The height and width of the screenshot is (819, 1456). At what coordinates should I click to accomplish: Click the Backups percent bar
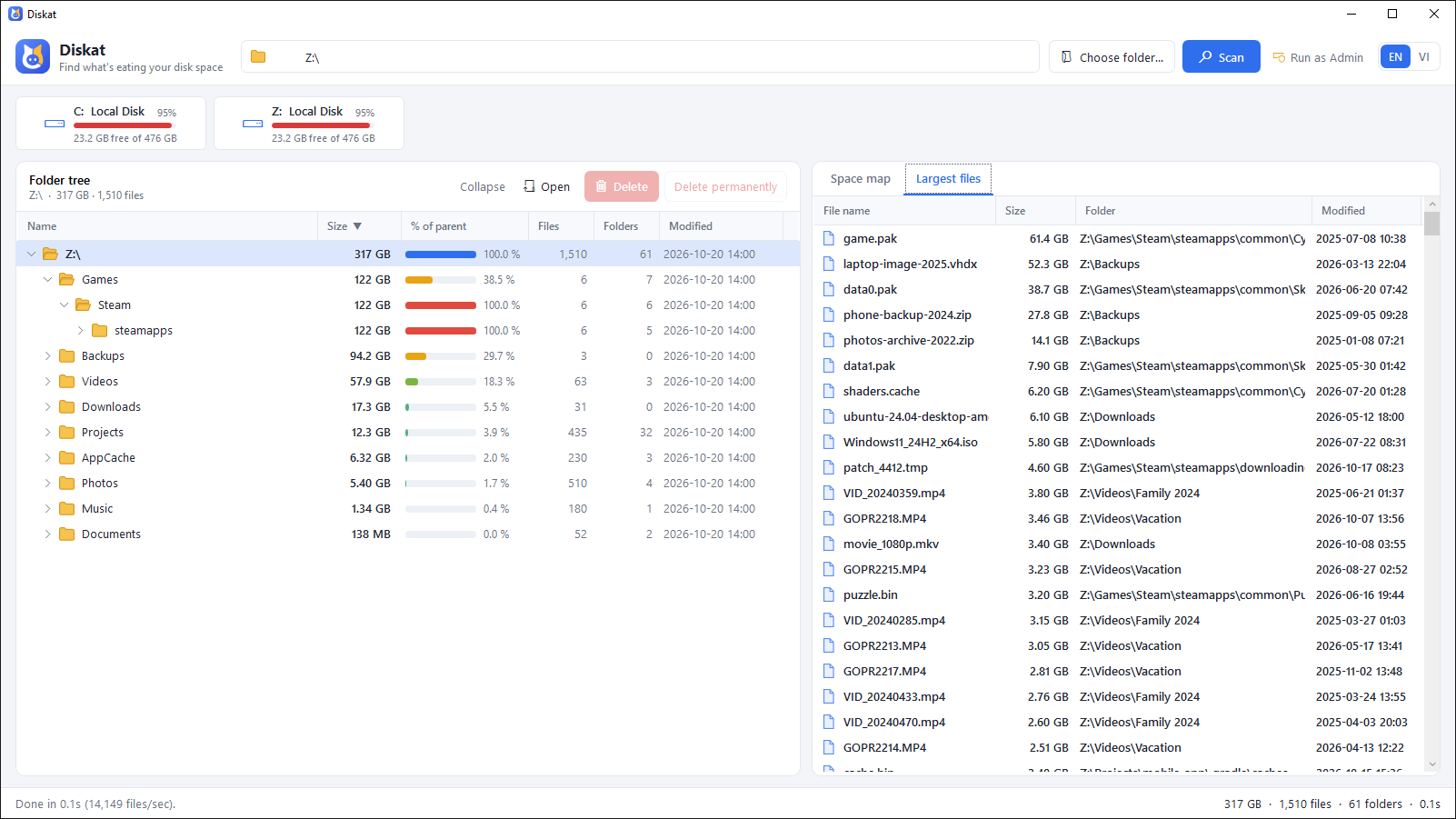440,356
